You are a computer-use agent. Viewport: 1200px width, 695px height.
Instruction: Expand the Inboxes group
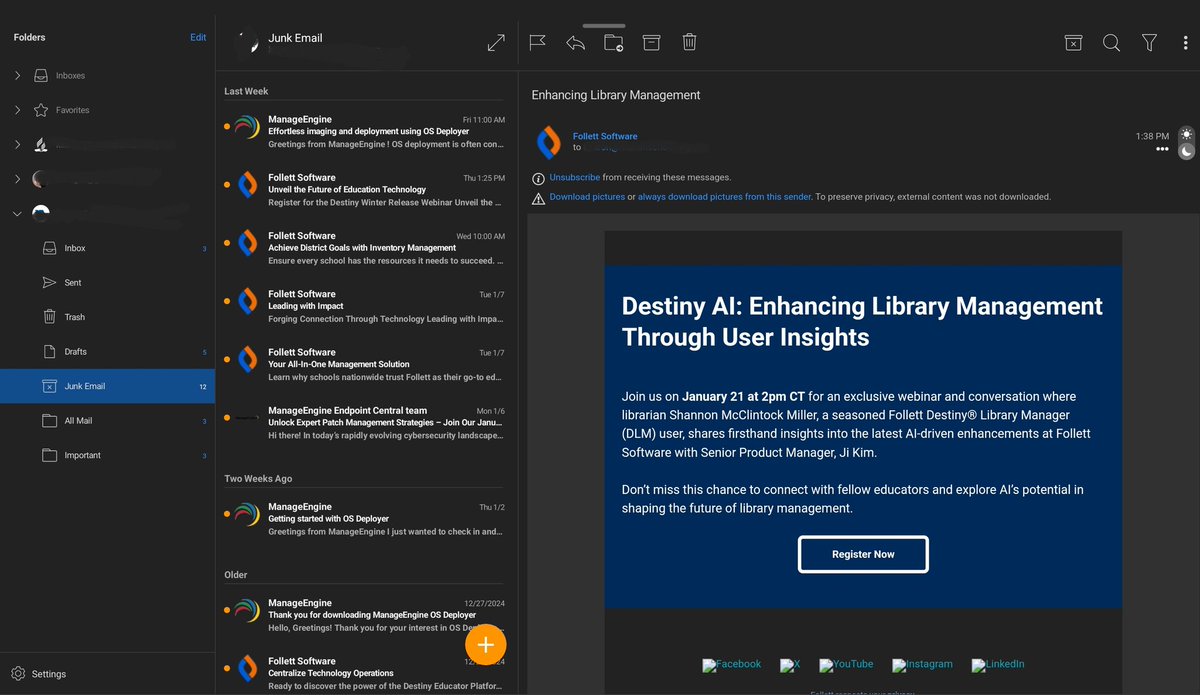pyautogui.click(x=17, y=75)
